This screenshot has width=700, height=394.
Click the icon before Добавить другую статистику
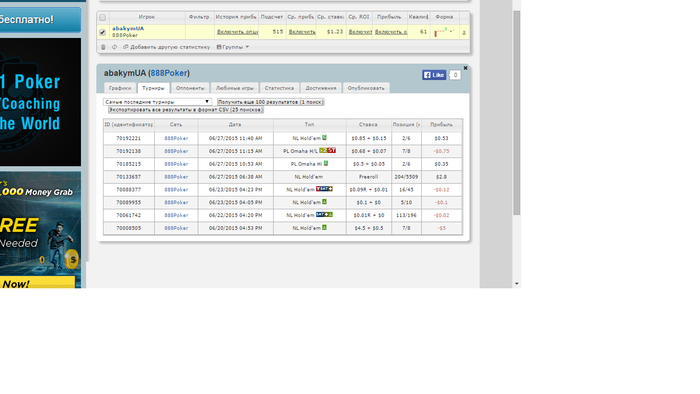125,47
